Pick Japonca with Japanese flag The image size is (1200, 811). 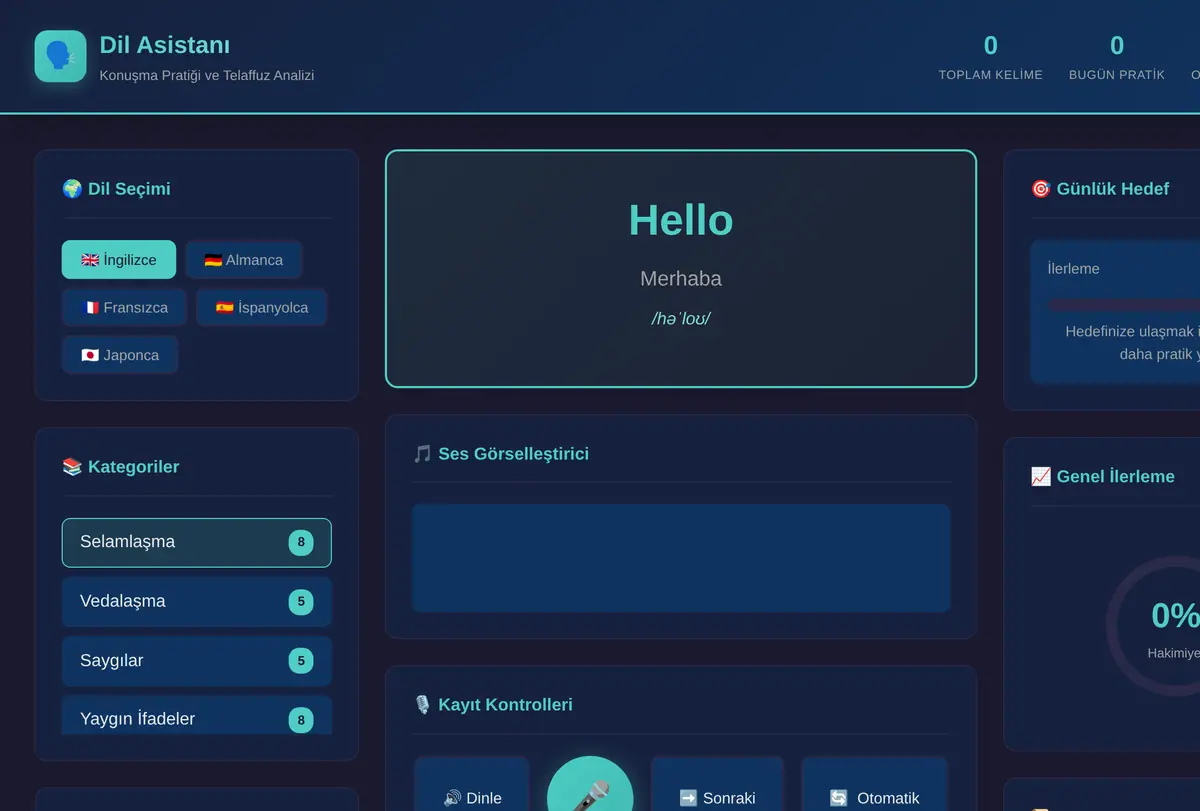click(120, 355)
